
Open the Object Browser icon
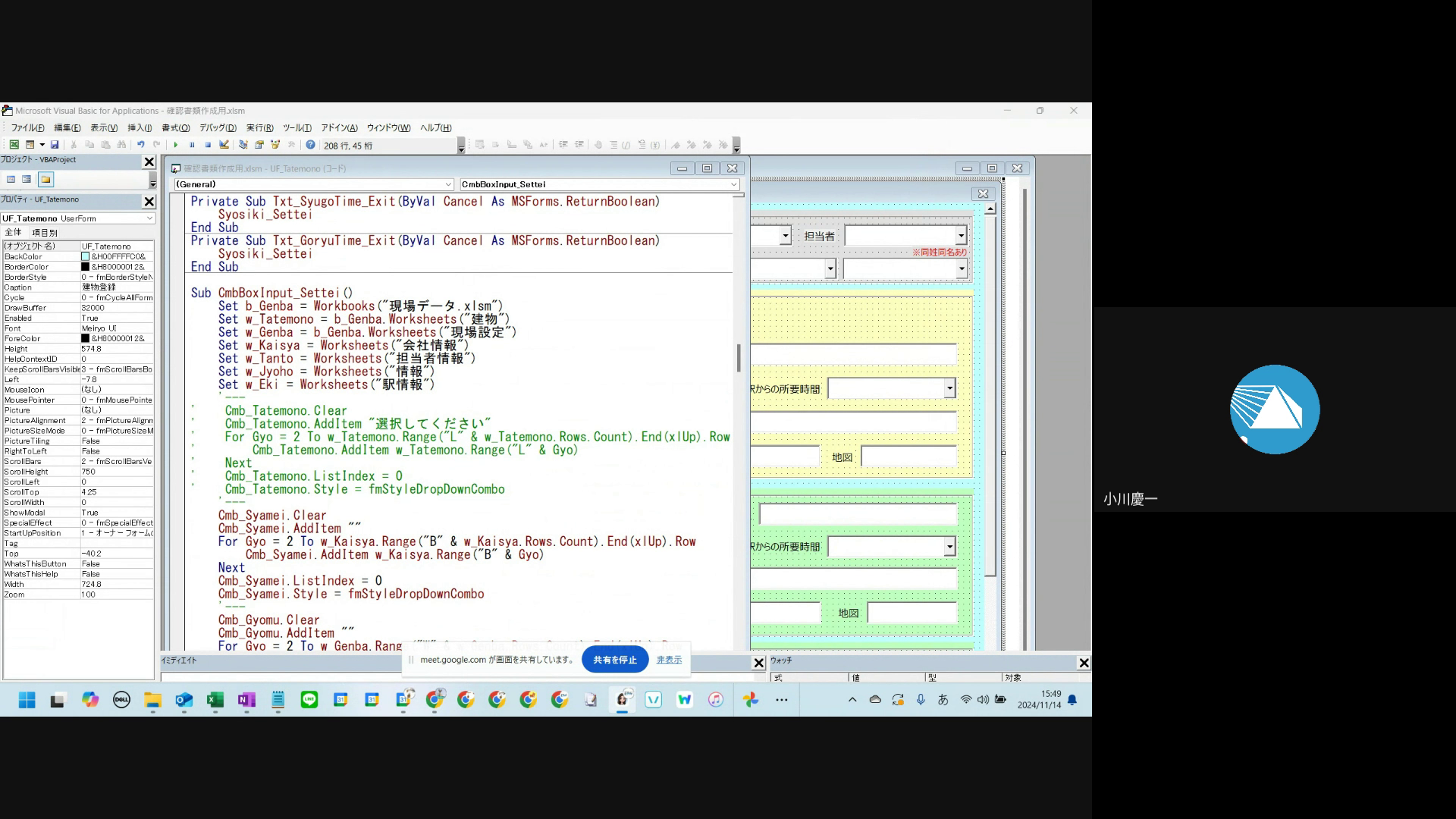point(275,145)
